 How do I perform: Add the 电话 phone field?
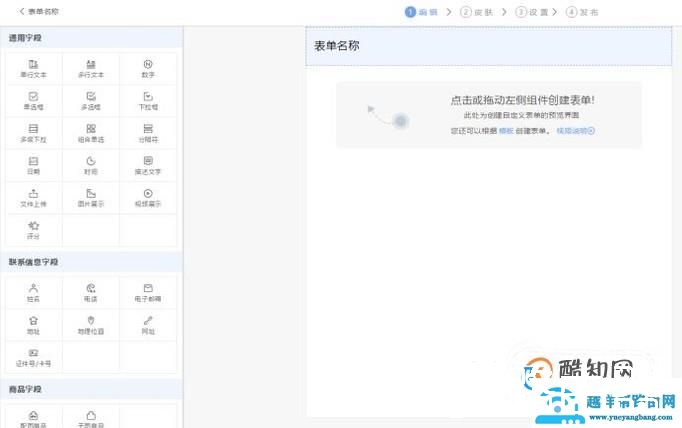[x=90, y=293]
